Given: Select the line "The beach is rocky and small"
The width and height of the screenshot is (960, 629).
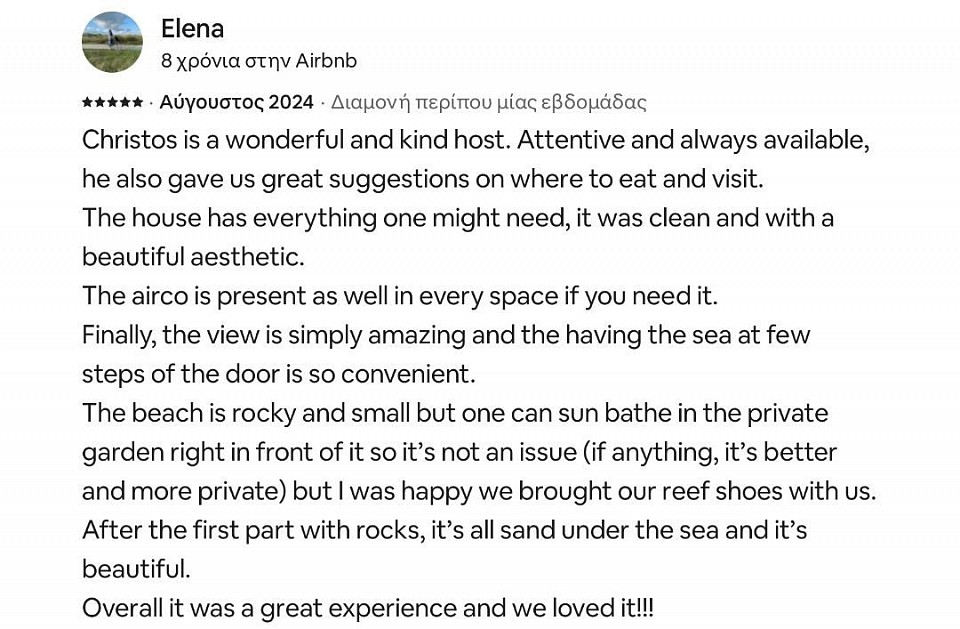Looking at the screenshot, I should [x=246, y=413].
